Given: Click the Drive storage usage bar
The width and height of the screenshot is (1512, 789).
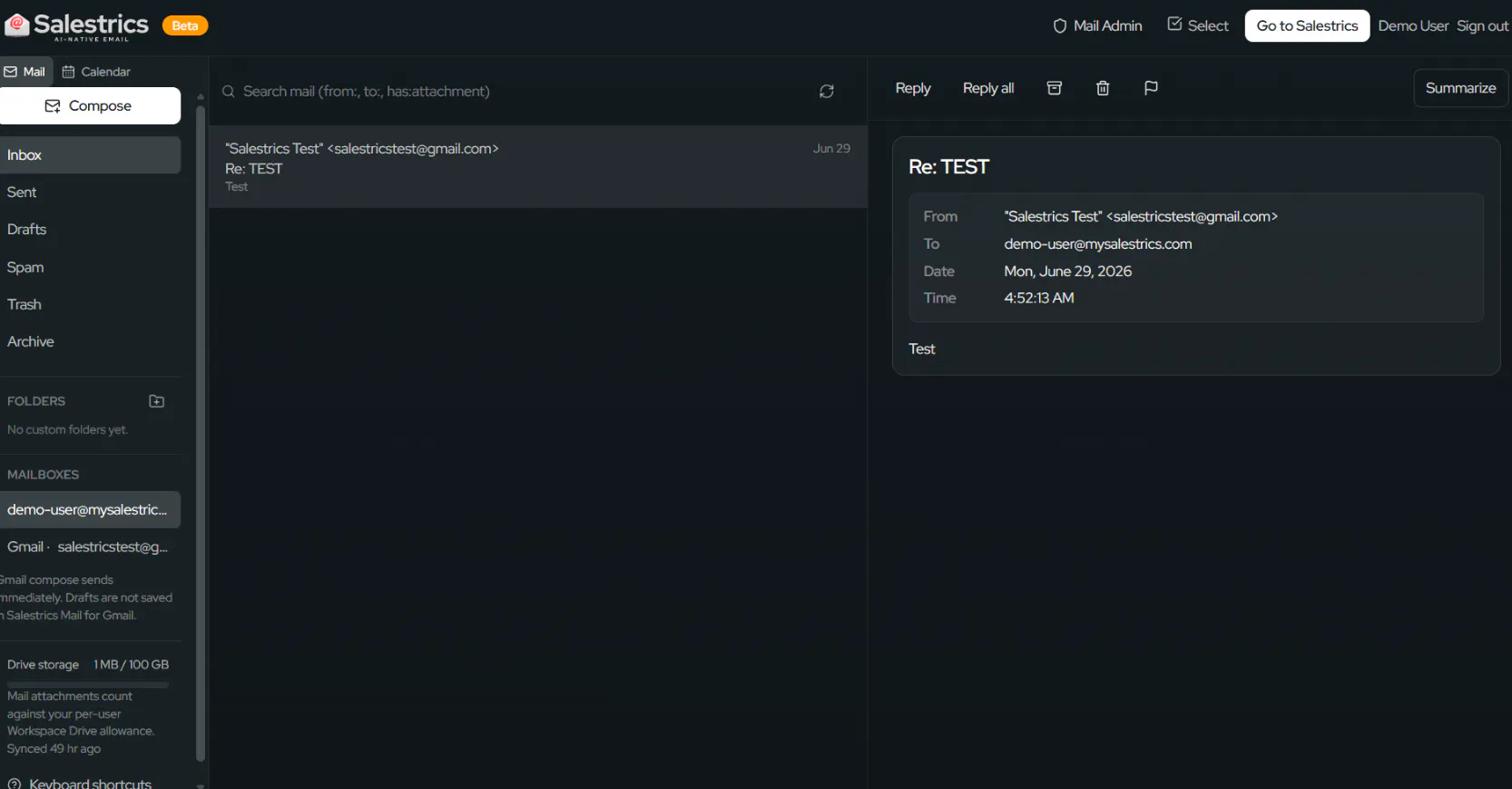Looking at the screenshot, I should pos(88,685).
